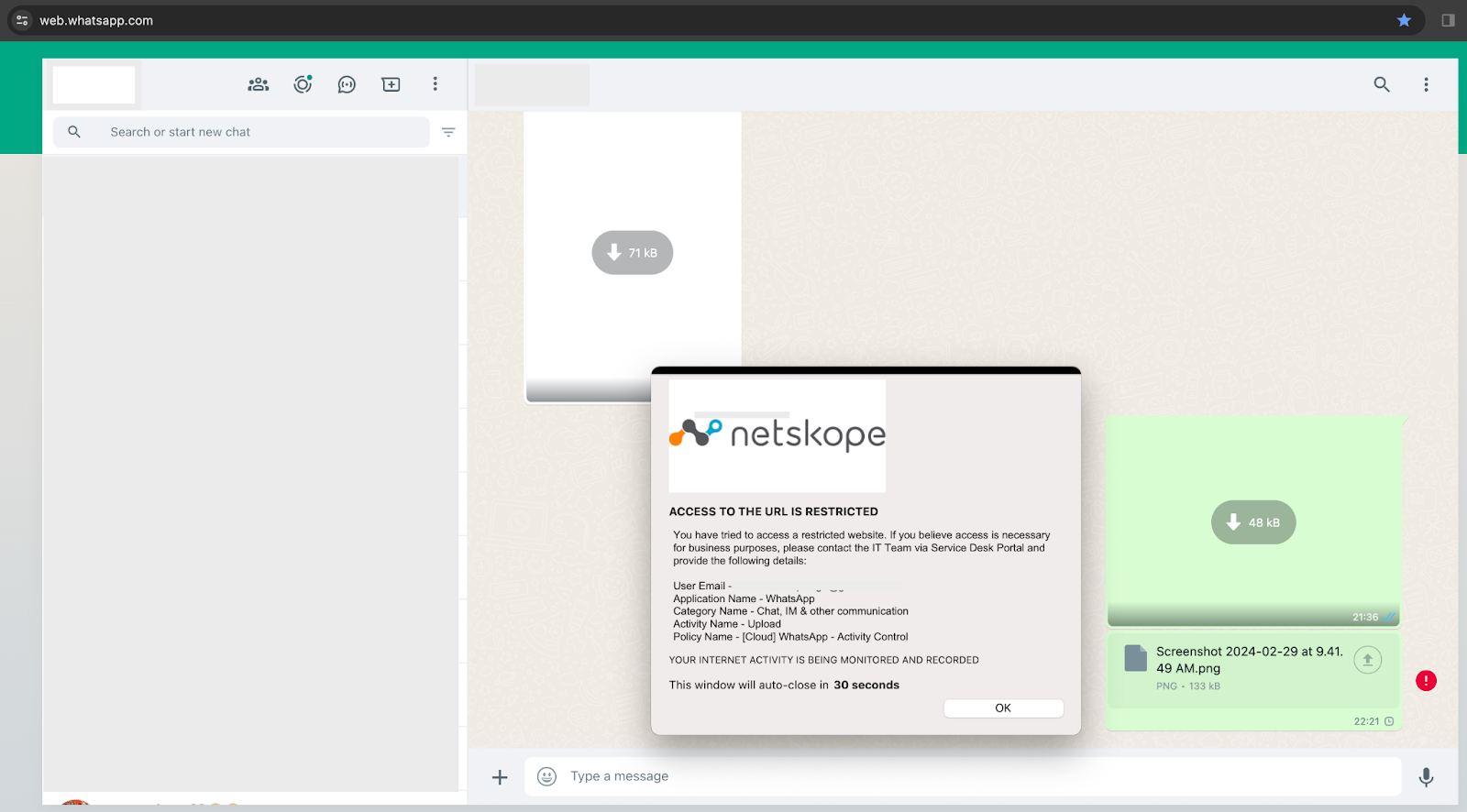Download the 48 kB image attachment
Image resolution: width=1467 pixels, height=812 pixels.
(1253, 522)
